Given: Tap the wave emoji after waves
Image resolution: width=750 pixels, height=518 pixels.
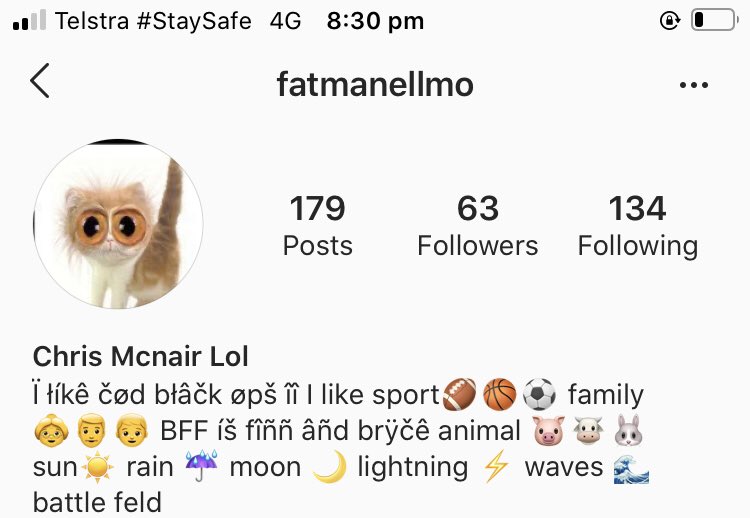Looking at the screenshot, I should pos(631,467).
